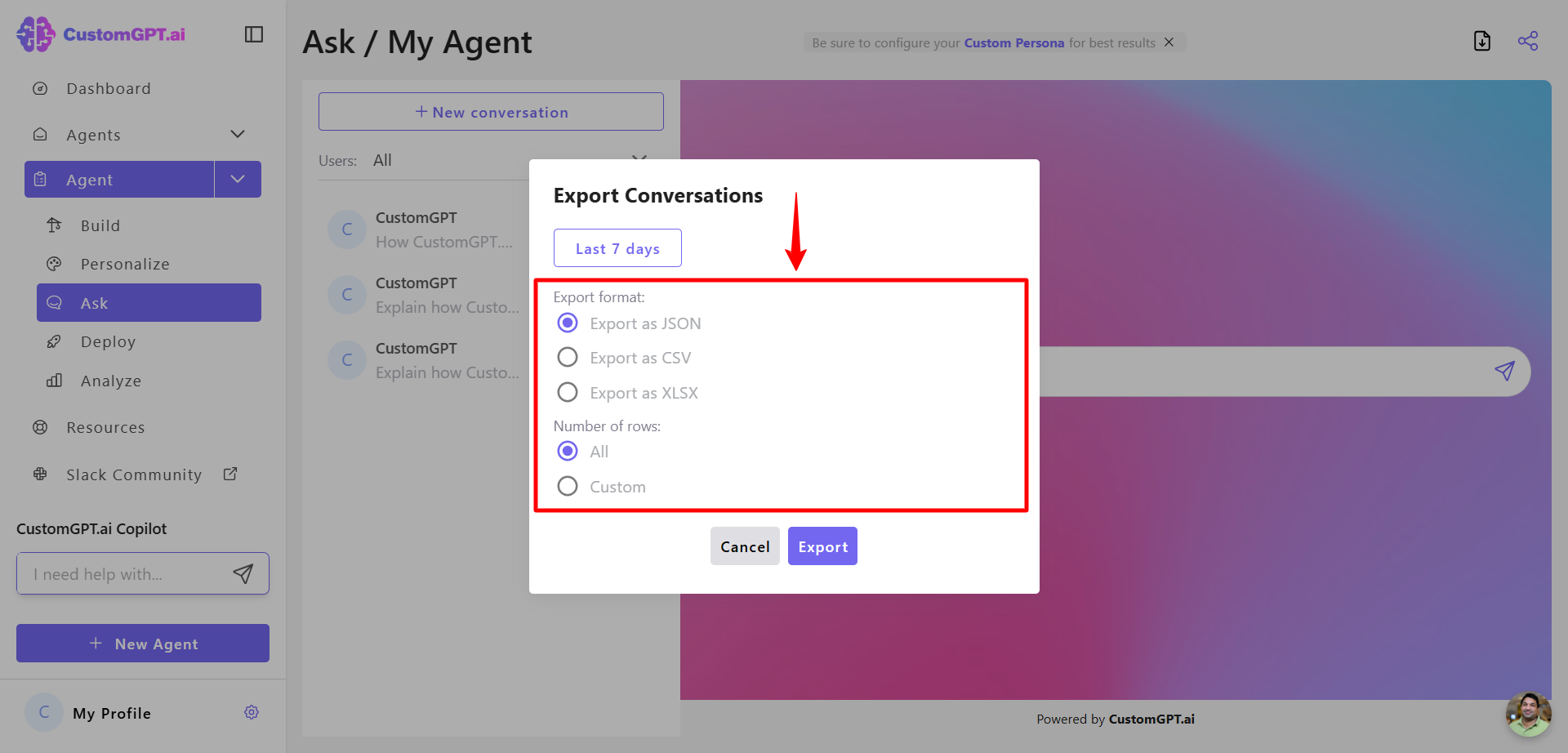Send the Copilot message with the paper plane icon

point(243,573)
